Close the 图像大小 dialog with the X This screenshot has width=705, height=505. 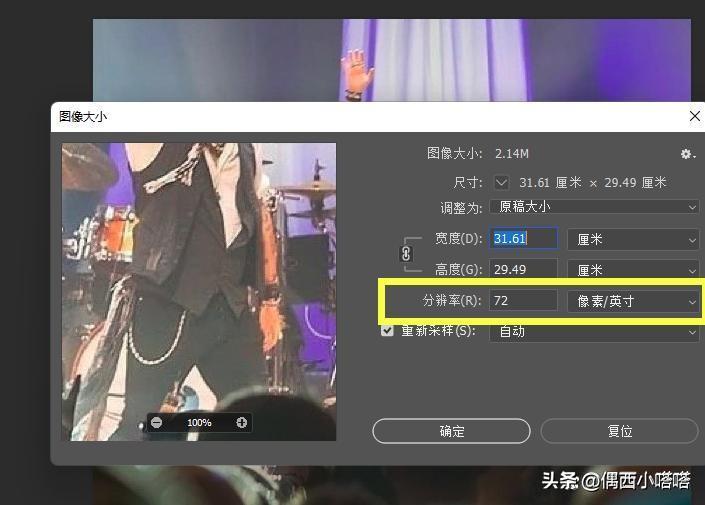click(695, 116)
